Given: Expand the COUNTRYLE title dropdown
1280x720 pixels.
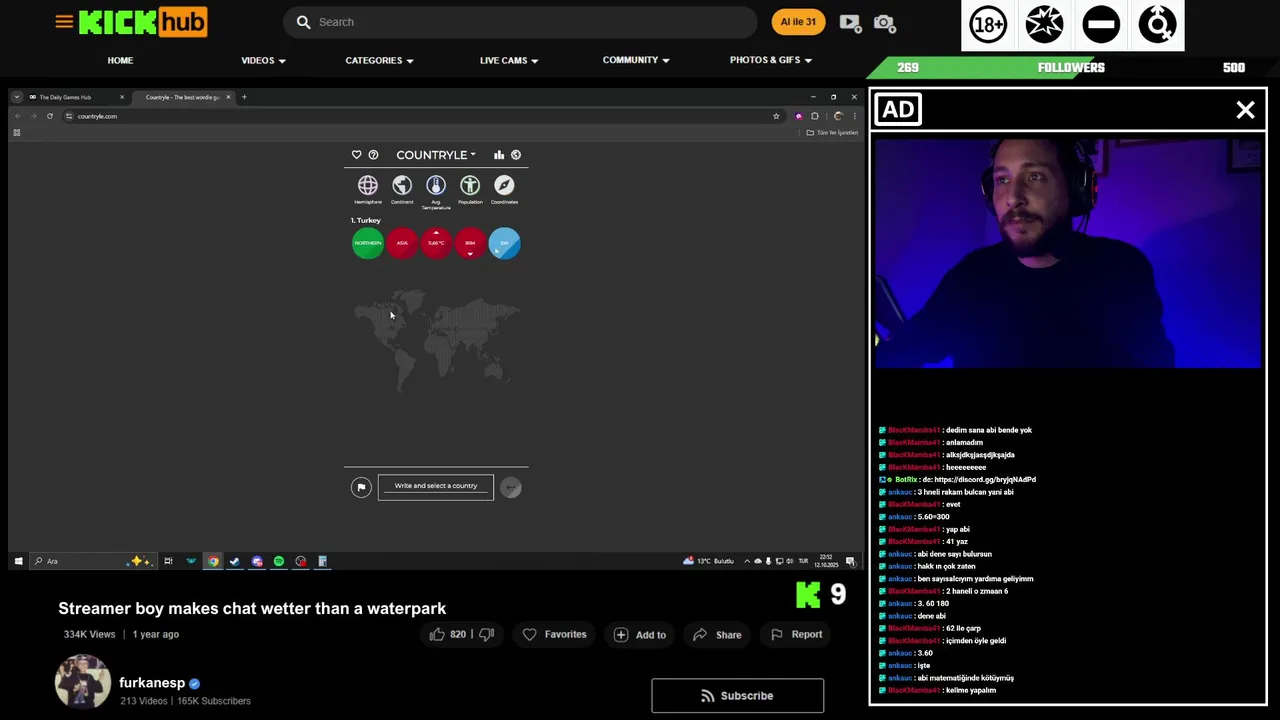Looking at the screenshot, I should [436, 155].
